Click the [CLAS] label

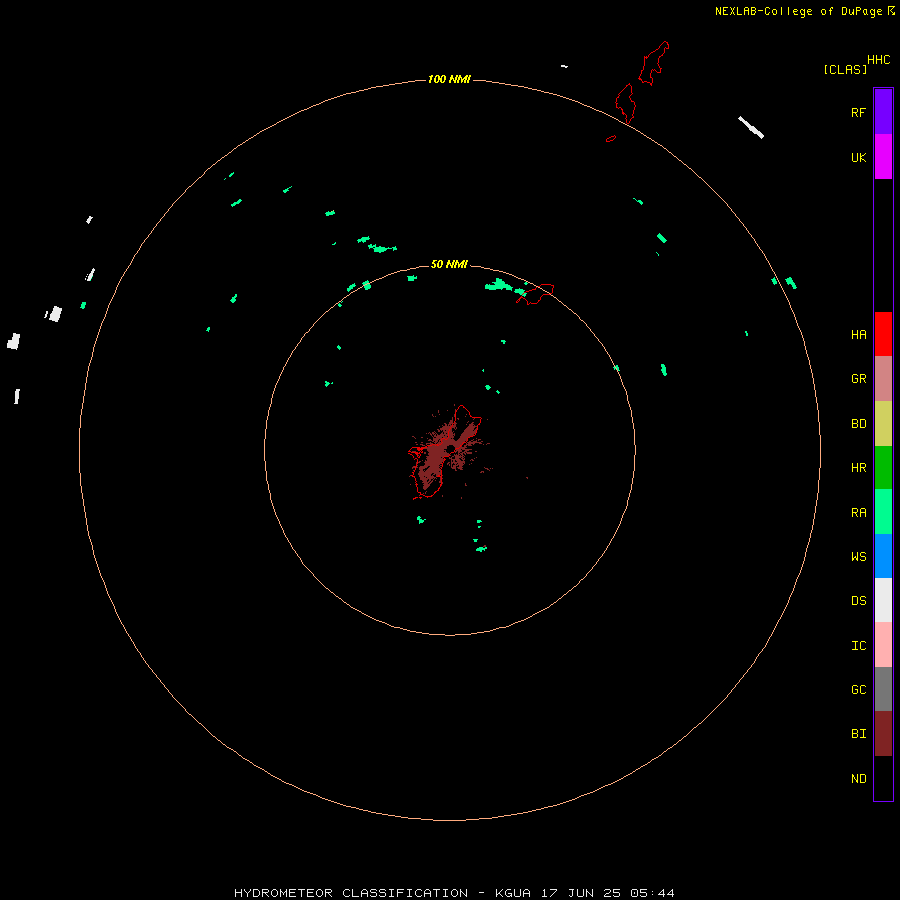(845, 69)
